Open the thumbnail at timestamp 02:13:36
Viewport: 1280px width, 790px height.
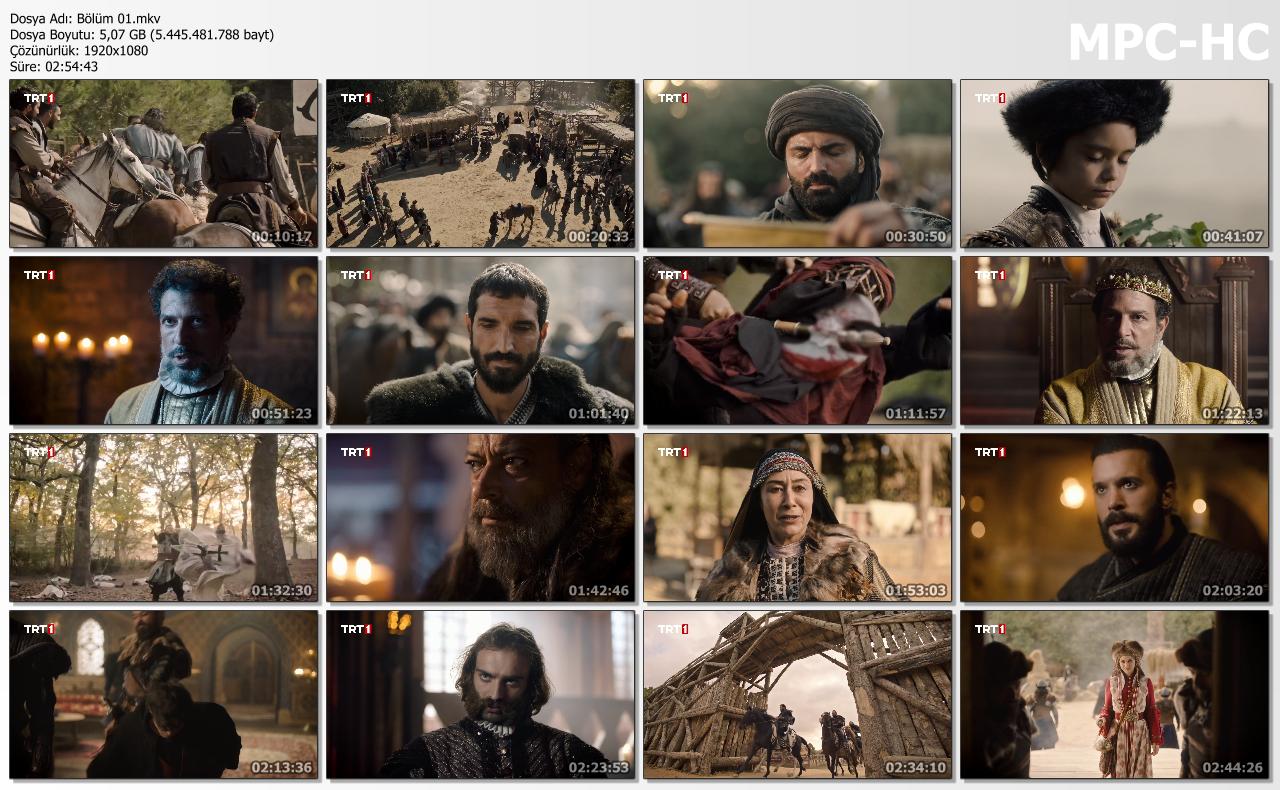coord(164,695)
